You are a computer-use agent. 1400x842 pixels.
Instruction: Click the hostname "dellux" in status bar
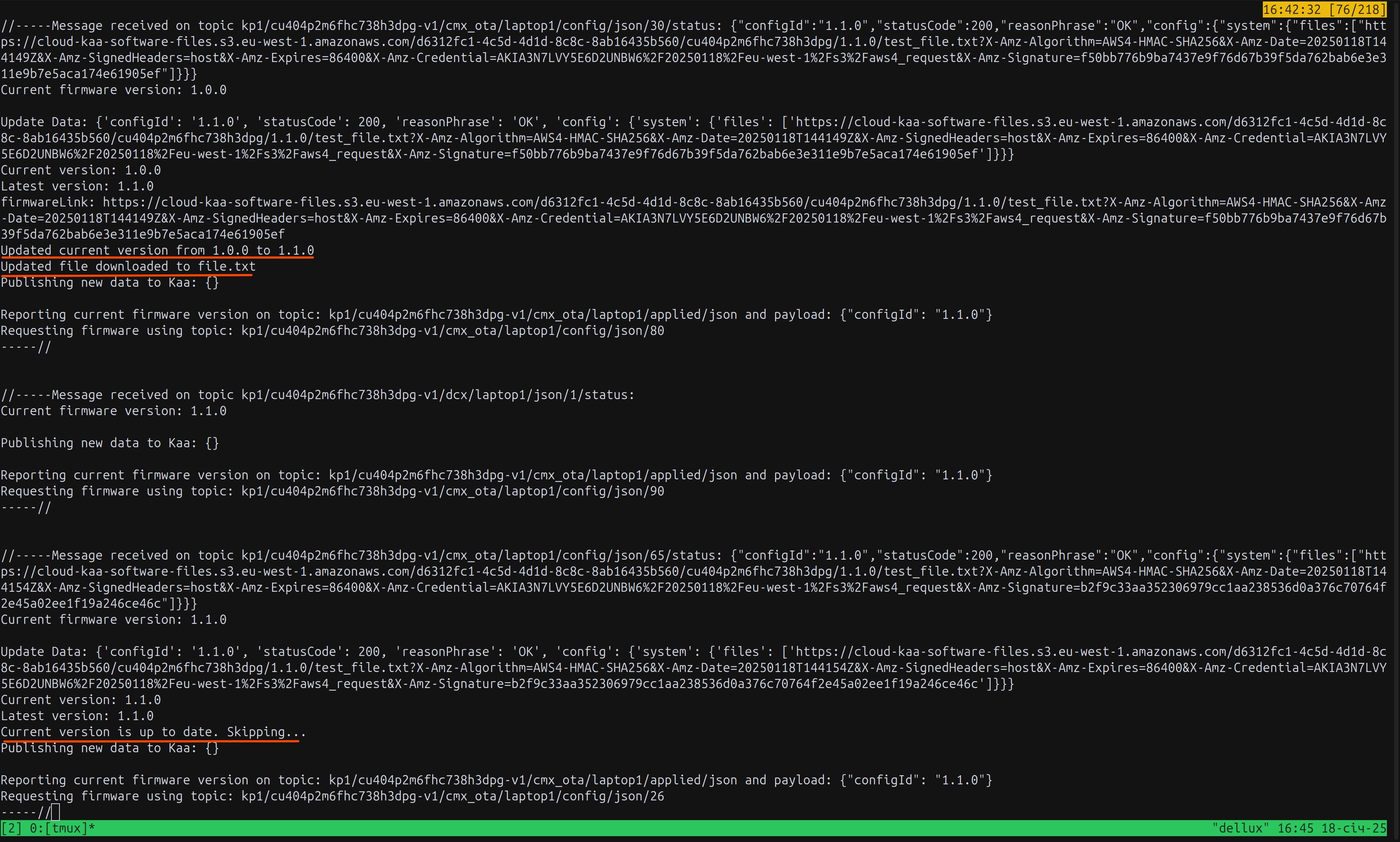pyautogui.click(x=1241, y=828)
